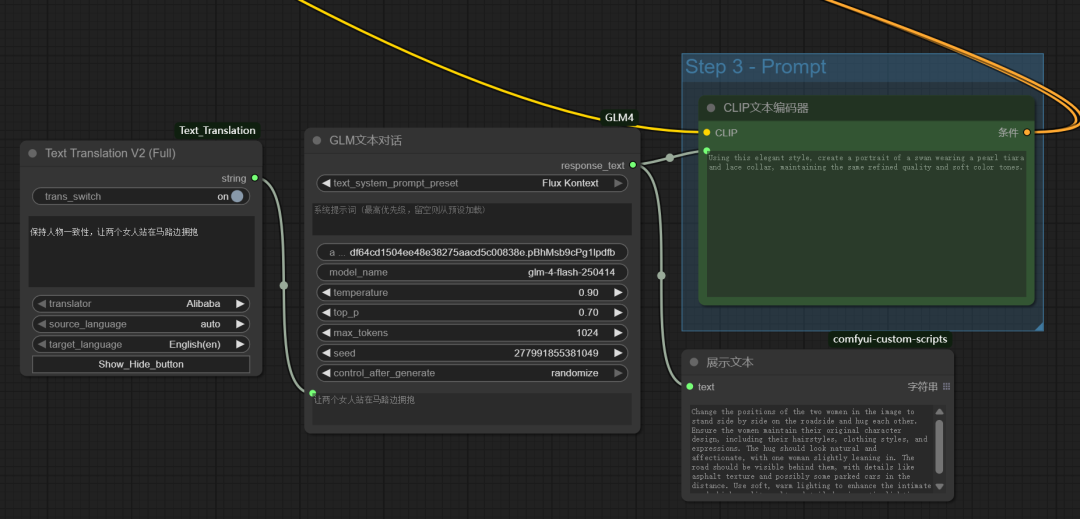Click the 展示文本 text input port

point(689,386)
